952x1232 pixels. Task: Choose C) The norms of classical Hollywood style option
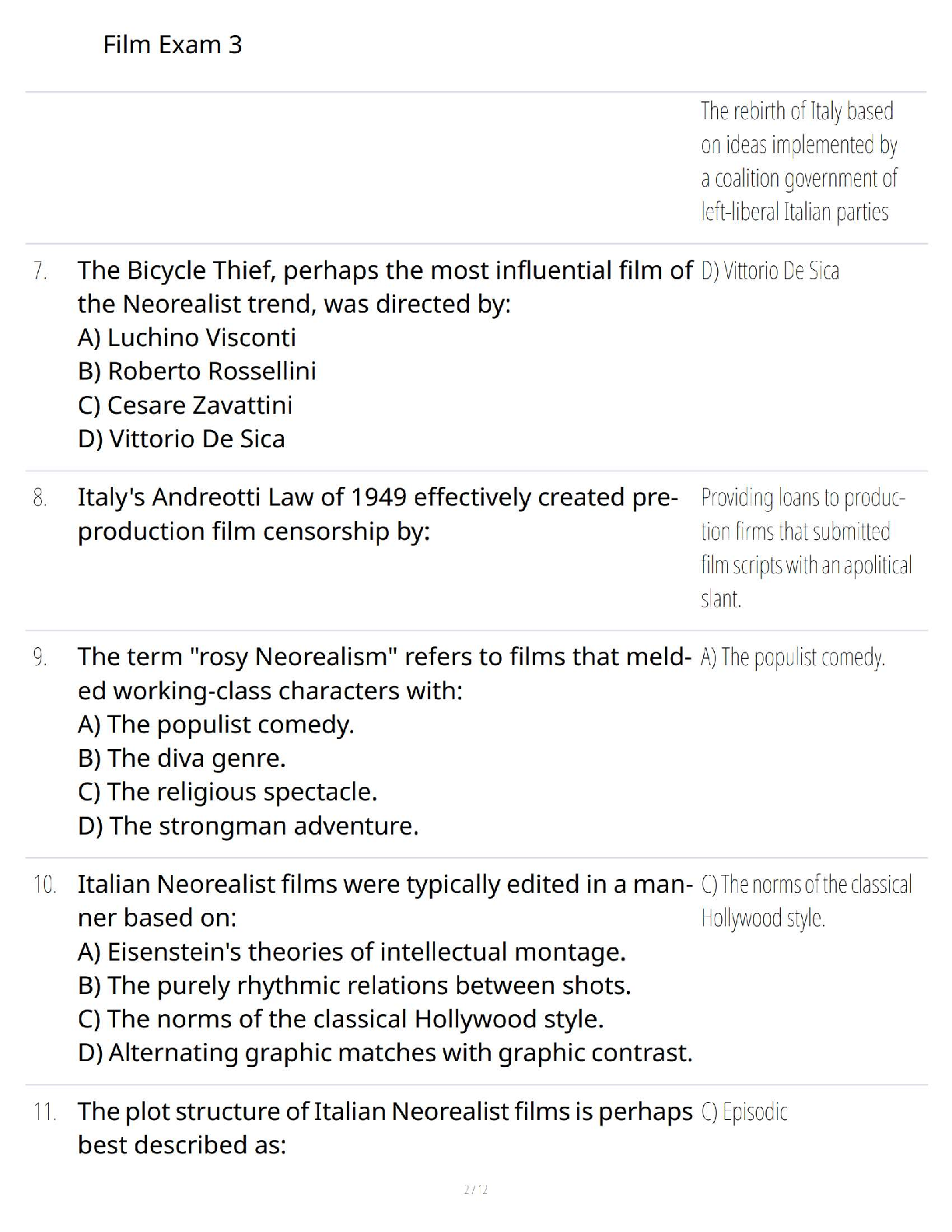pos(341,1019)
